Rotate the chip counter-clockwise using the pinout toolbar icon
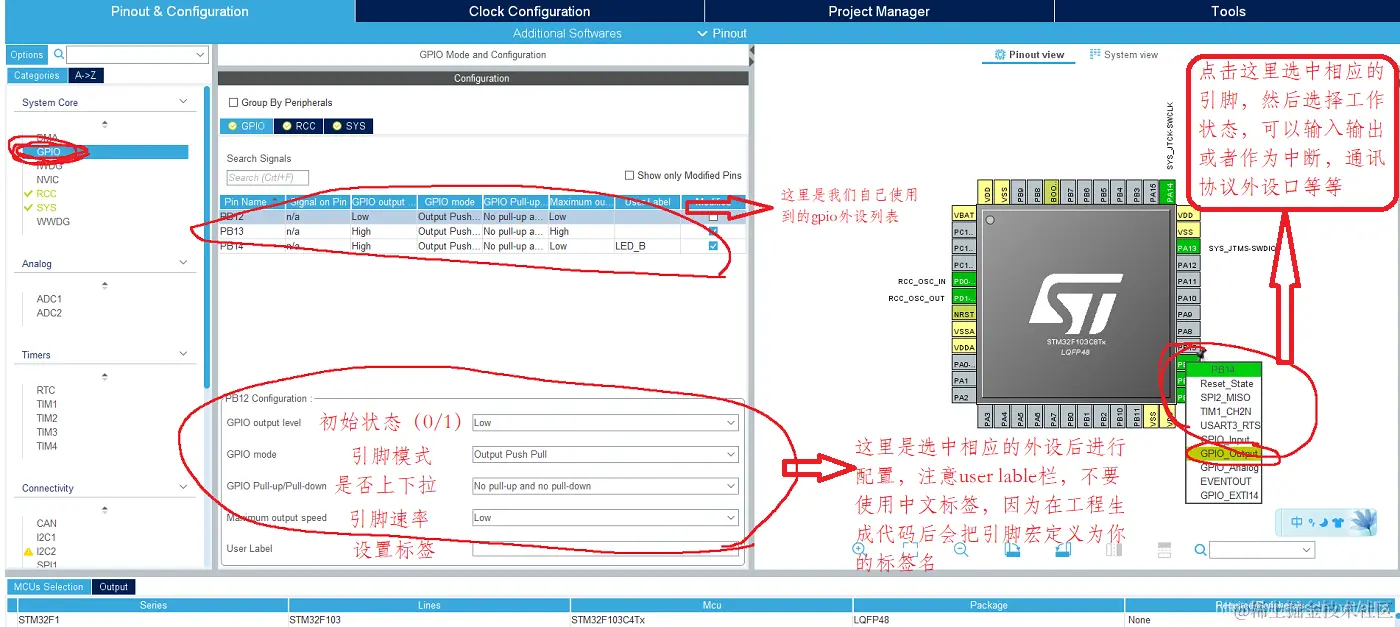Image resolution: width=1400 pixels, height=627 pixels. 1063,549
